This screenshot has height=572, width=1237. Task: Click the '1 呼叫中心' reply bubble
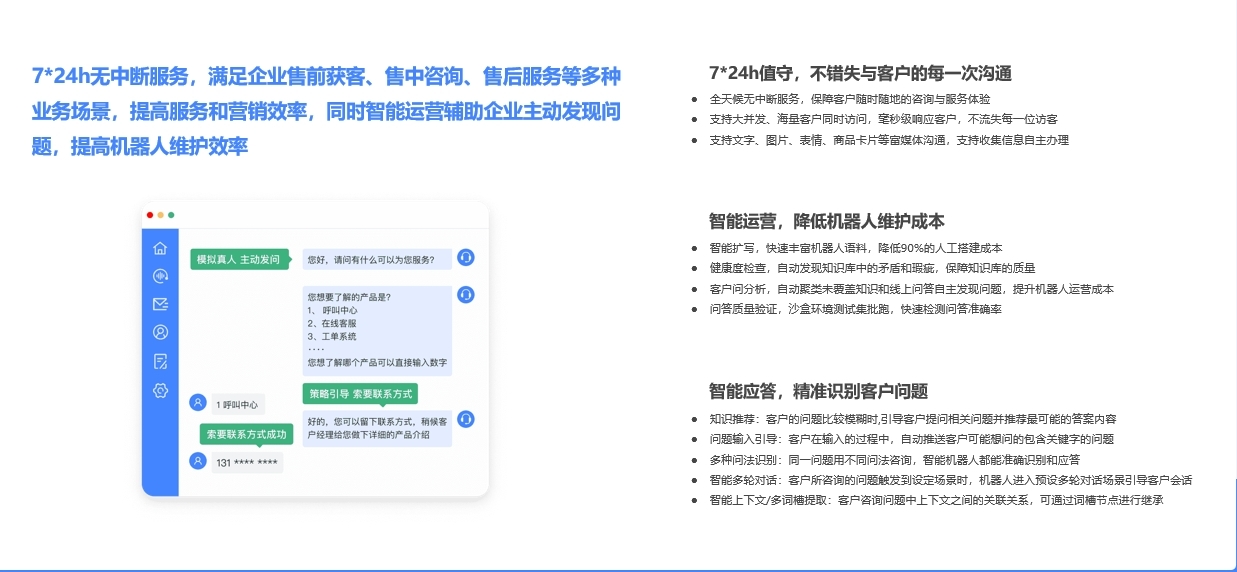point(238,404)
